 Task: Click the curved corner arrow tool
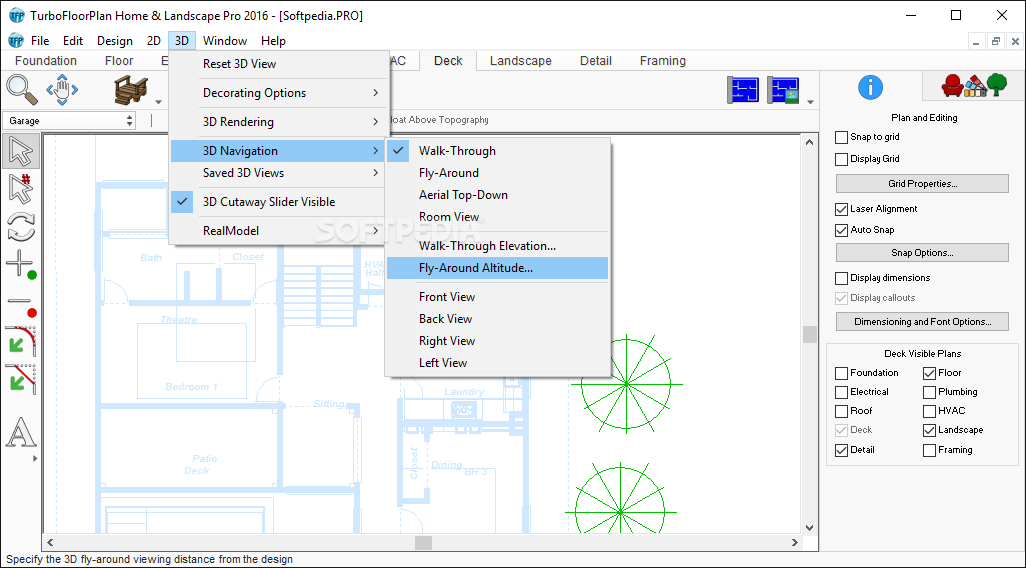21,340
